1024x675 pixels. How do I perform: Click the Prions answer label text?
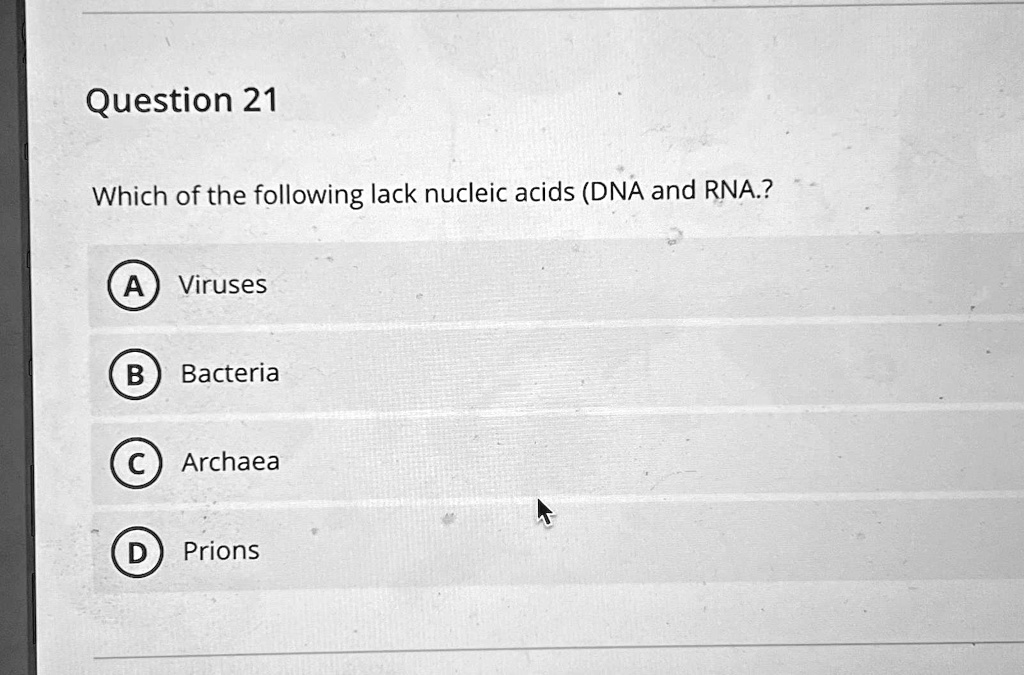coord(219,549)
